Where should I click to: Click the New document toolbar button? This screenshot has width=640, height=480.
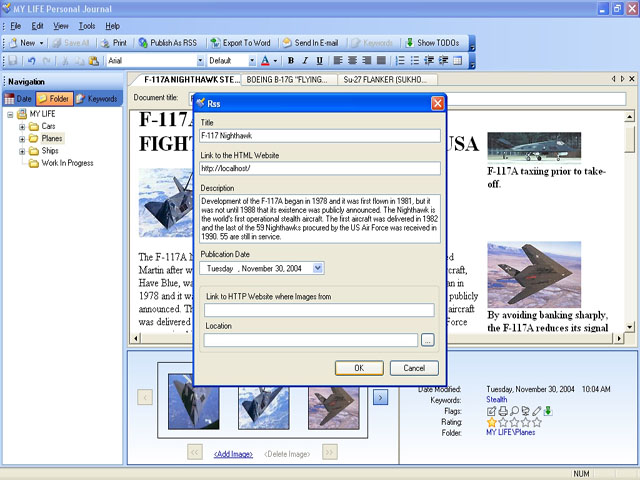(22, 43)
